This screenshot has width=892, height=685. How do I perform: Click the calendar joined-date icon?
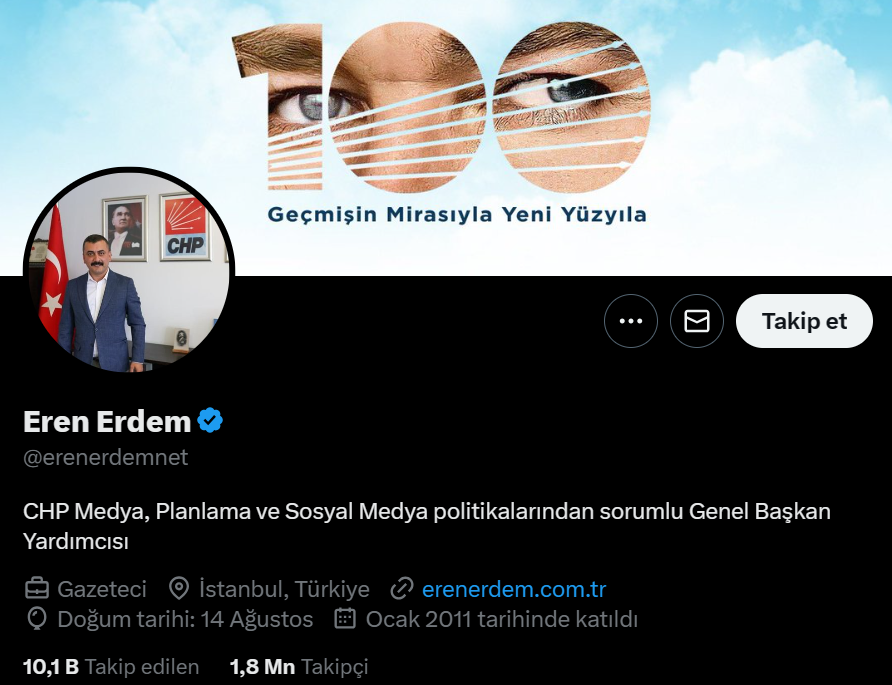345,618
